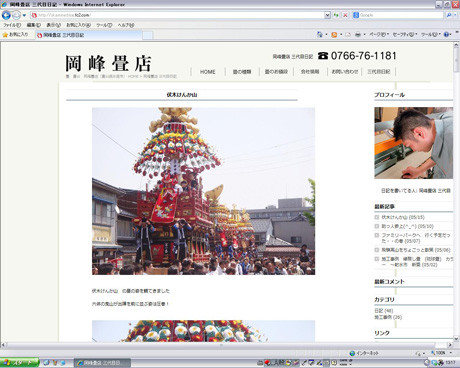Click the system tray clock

(x=450, y=363)
